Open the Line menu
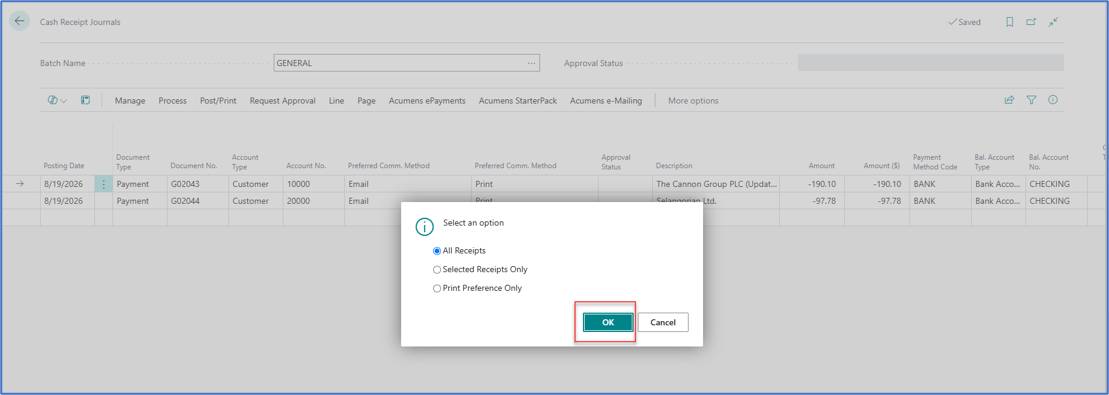 pos(337,101)
